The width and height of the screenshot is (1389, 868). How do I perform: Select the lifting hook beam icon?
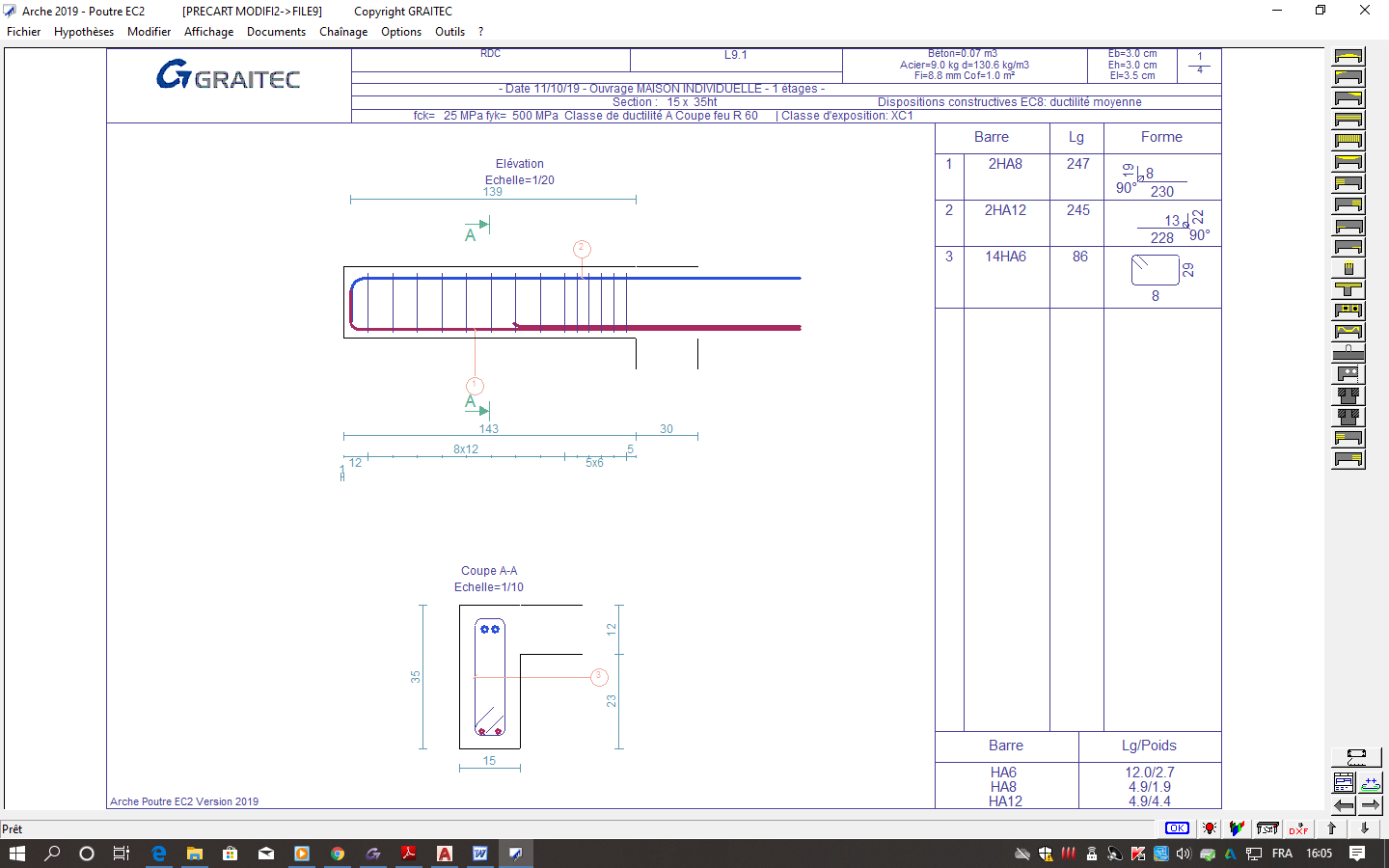1348,353
